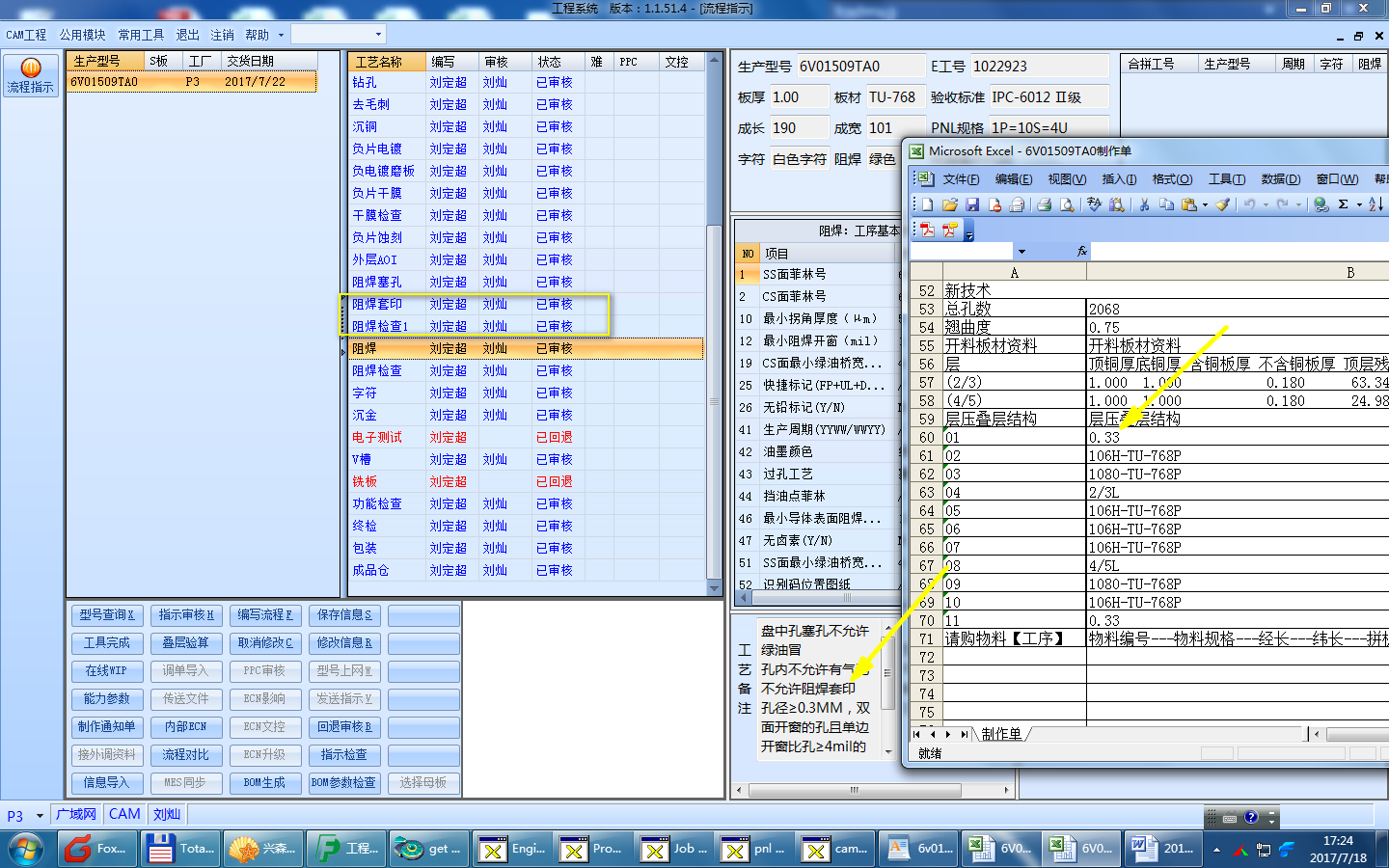Click the 叠层验算 button

(186, 643)
